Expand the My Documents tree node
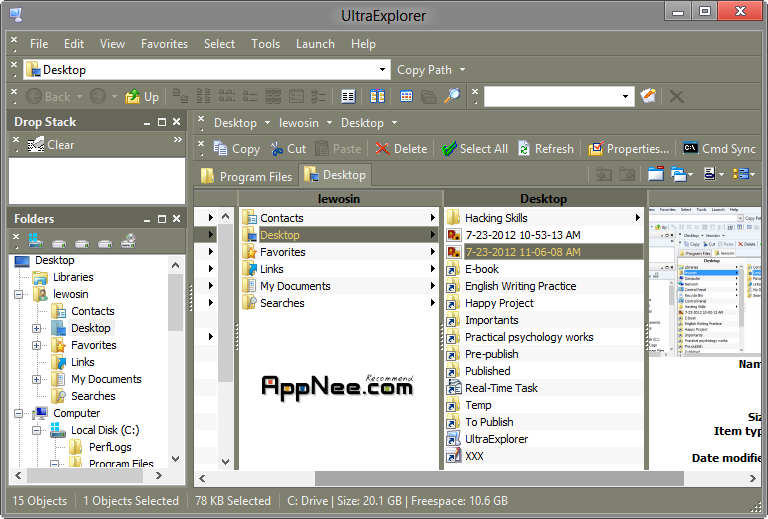The image size is (768, 519). pos(36,379)
